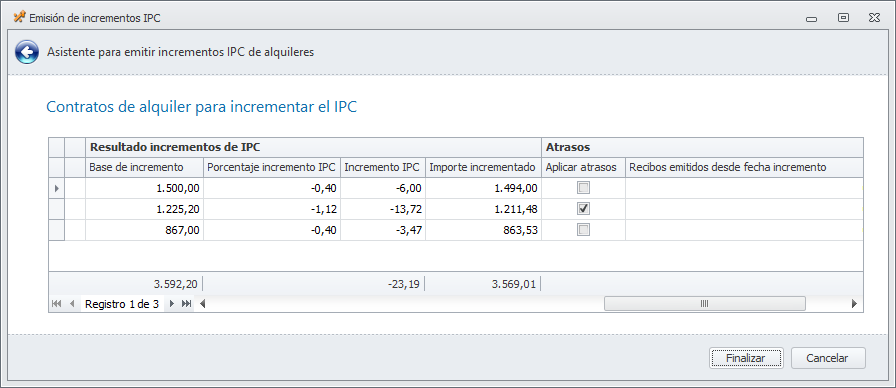Click the application icon in title bar

click(x=19, y=18)
